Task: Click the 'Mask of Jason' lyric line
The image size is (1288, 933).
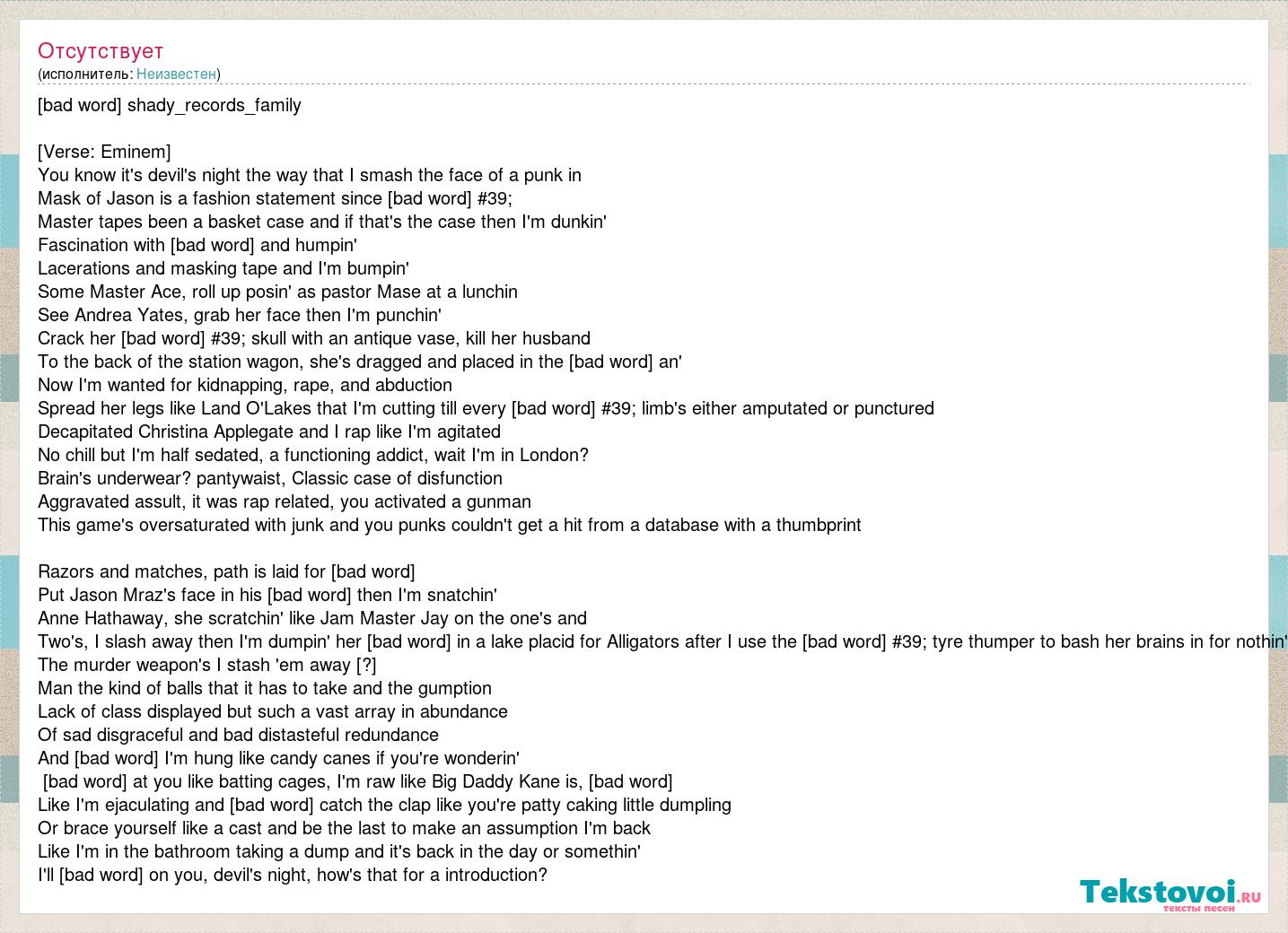Action: point(275,198)
